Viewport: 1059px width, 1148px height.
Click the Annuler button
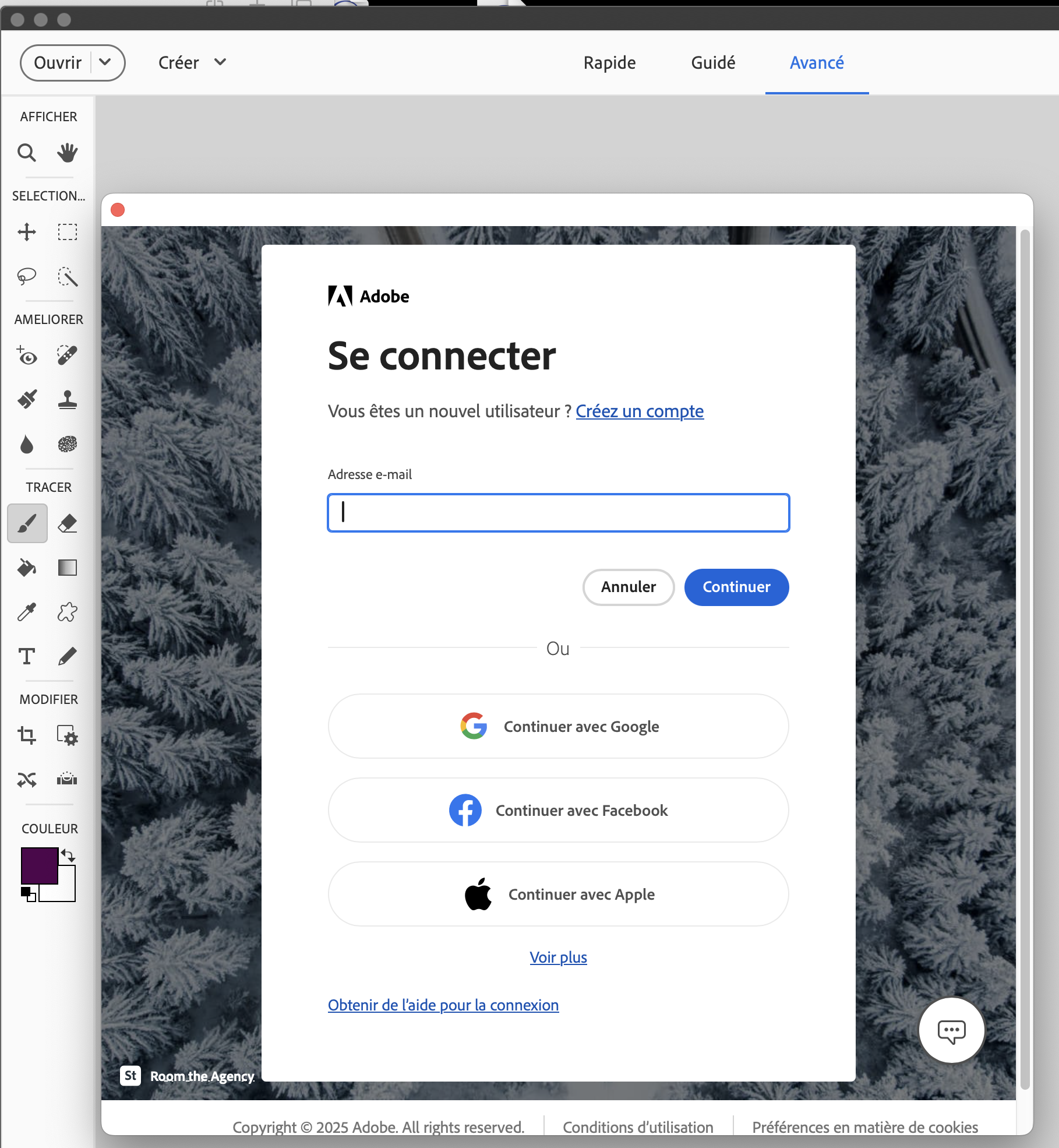coord(629,587)
